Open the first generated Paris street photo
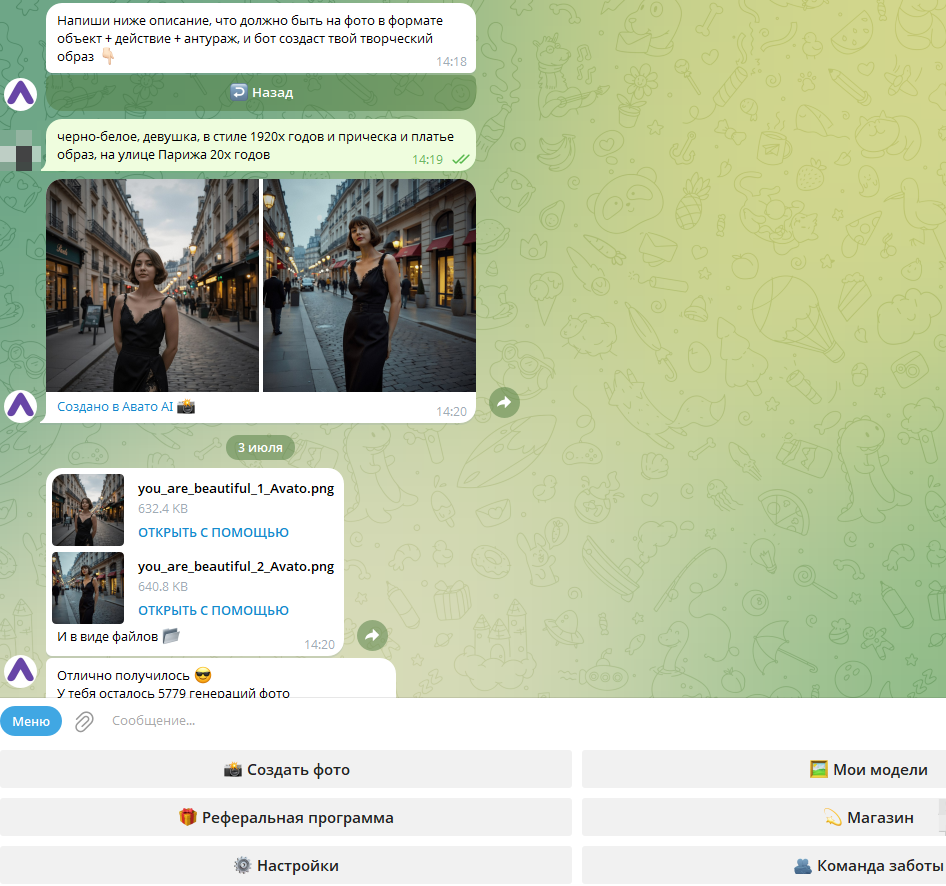Screen dimensions: 946x886 (x=152, y=285)
